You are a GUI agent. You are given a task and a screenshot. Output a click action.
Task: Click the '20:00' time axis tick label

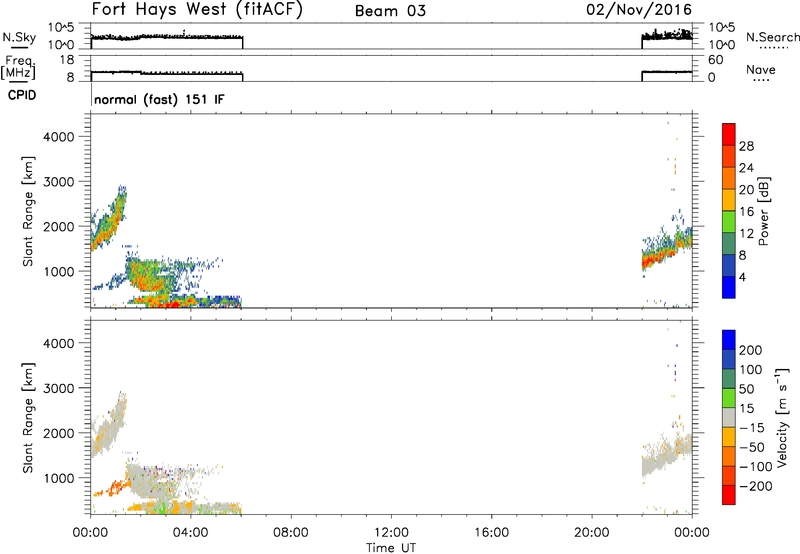click(591, 533)
